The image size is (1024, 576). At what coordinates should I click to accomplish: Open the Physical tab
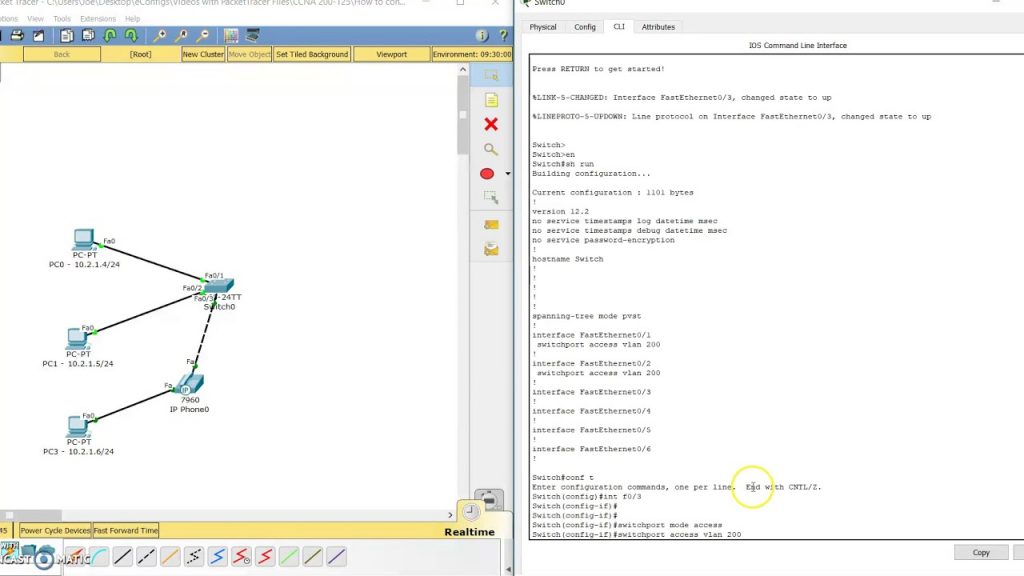point(543,27)
